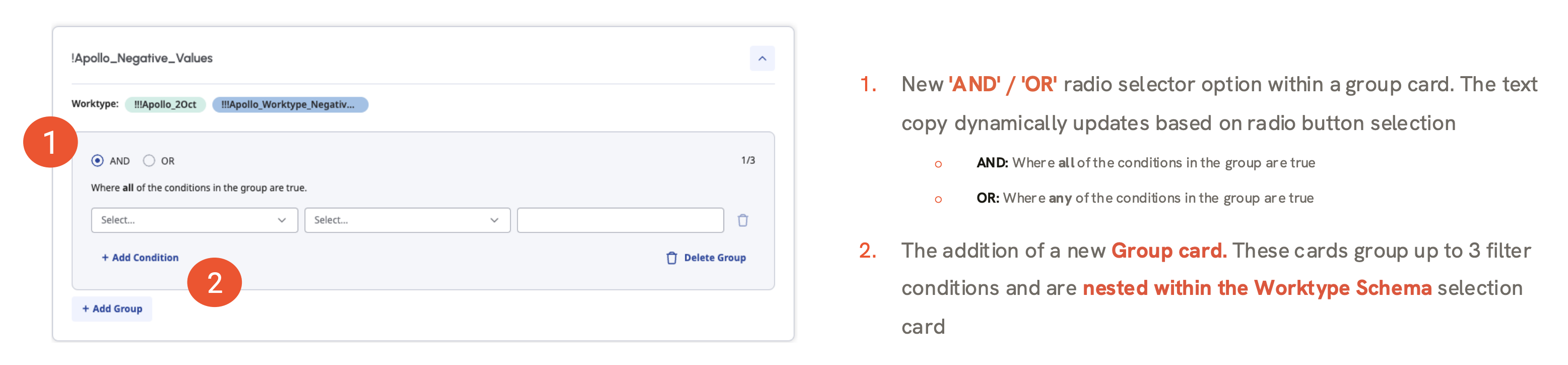The width and height of the screenshot is (1568, 365).
Task: Click the Add Condition link
Action: point(140,258)
